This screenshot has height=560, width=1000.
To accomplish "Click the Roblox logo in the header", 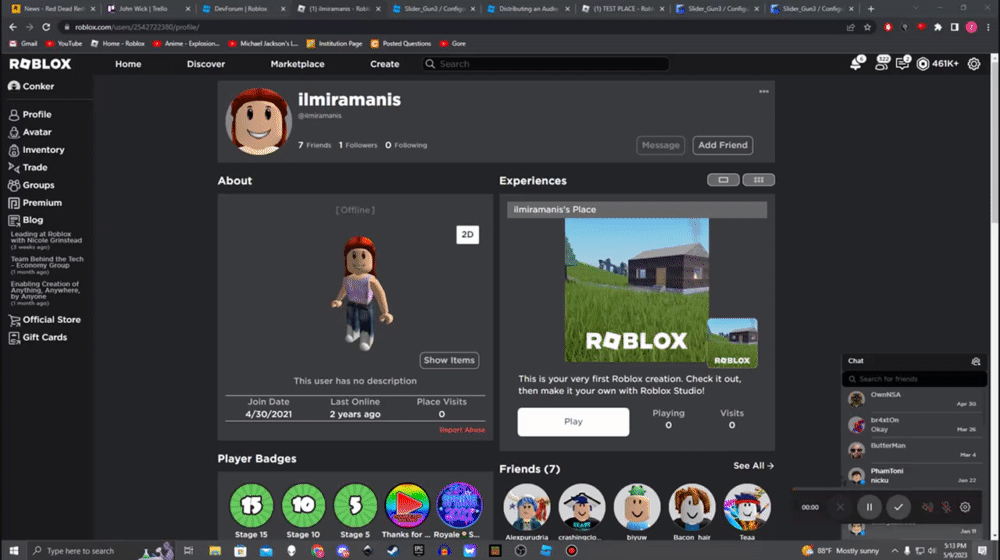I will coord(40,64).
